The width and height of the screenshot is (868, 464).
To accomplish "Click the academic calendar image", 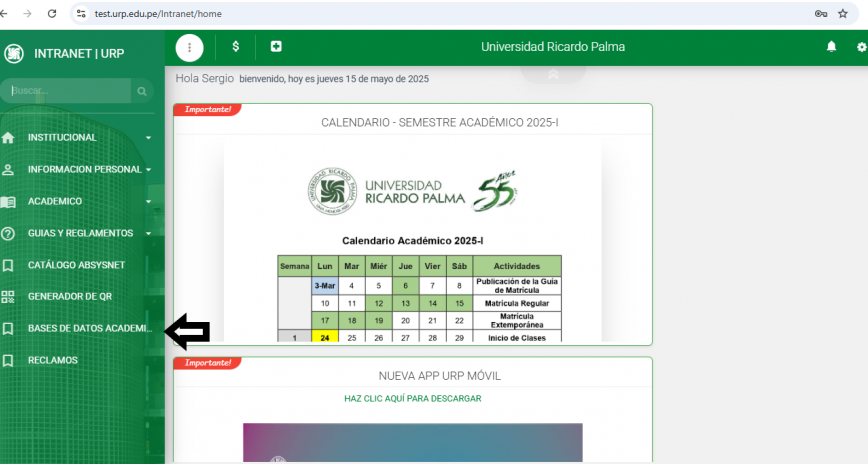I will tap(412, 239).
